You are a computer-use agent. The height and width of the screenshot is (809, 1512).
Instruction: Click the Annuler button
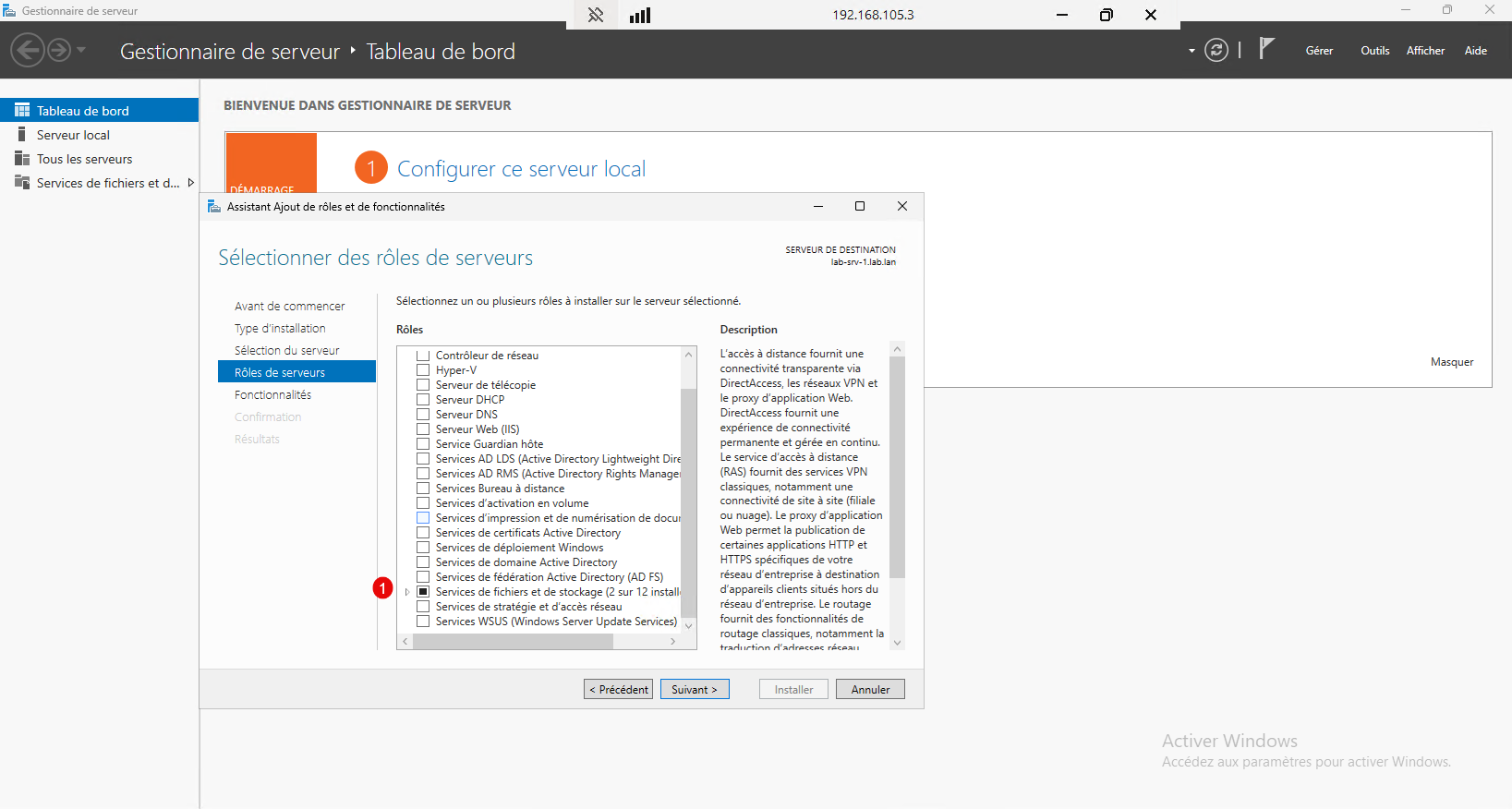click(870, 690)
